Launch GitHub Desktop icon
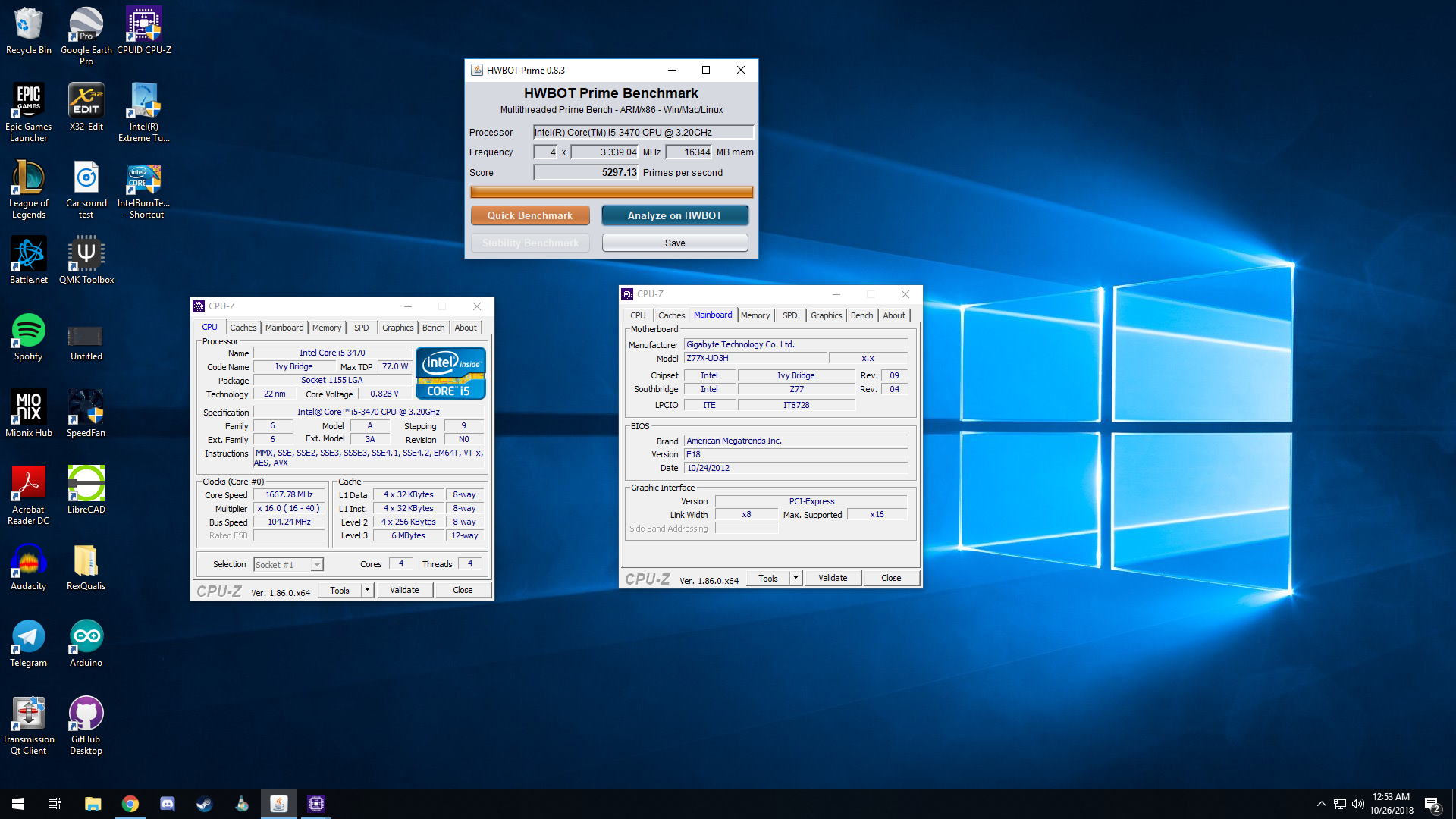The image size is (1456, 819). (86, 725)
